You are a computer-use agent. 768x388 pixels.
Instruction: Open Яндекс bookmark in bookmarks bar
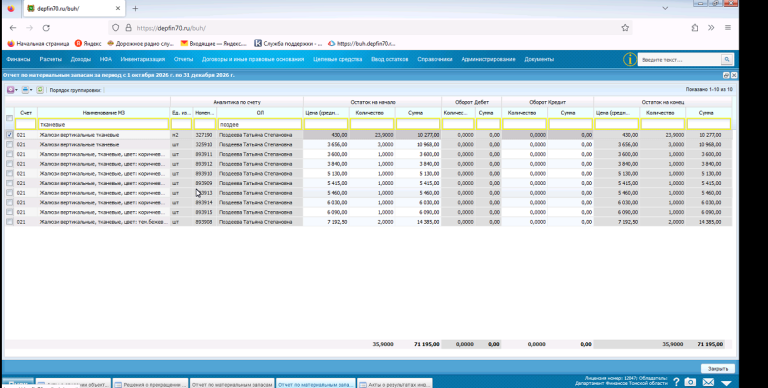[88, 44]
